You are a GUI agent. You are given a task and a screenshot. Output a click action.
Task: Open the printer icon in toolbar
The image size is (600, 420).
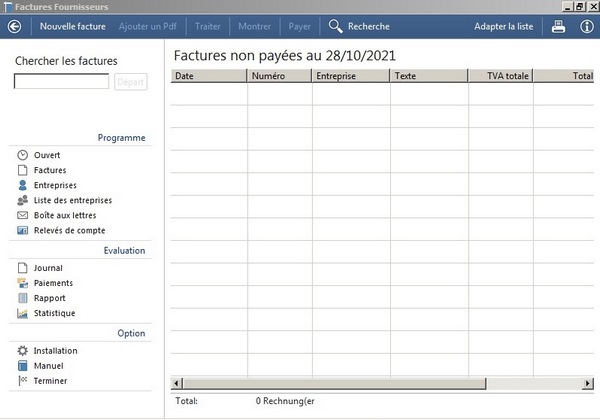pyautogui.click(x=558, y=26)
